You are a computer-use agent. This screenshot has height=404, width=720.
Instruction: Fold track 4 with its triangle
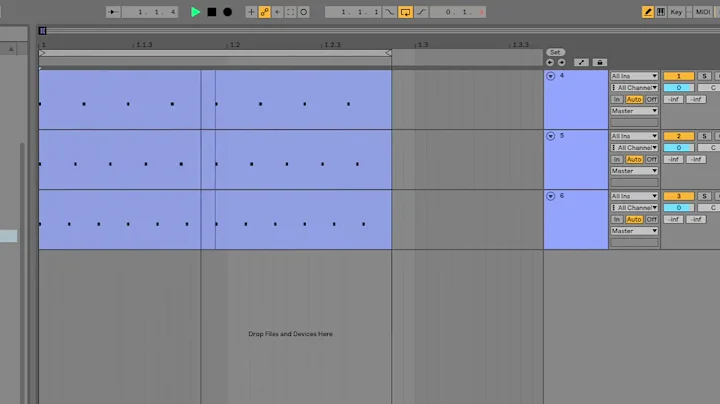[x=551, y=76]
